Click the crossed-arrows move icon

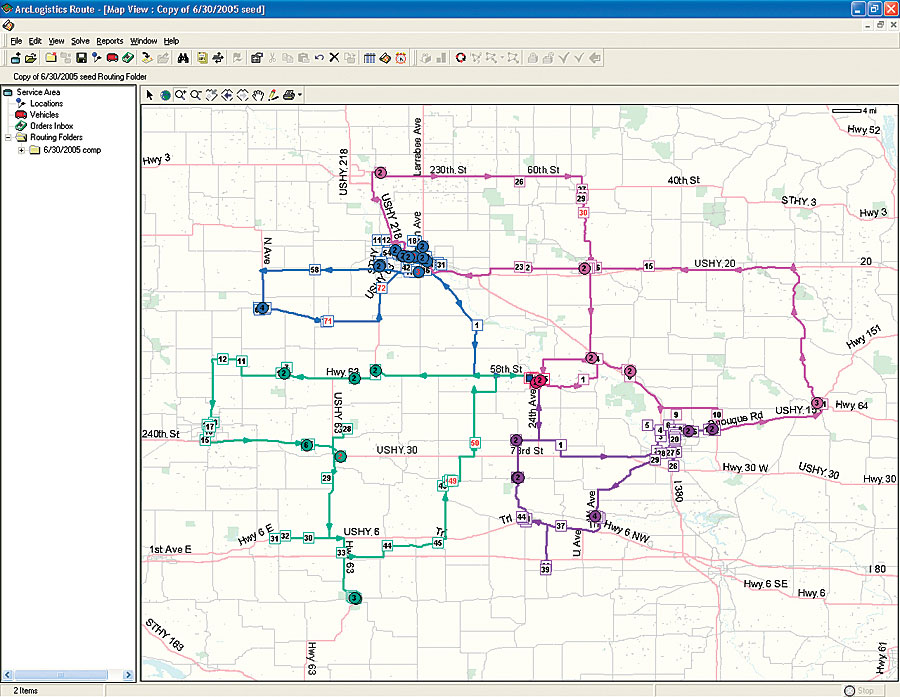click(x=218, y=58)
